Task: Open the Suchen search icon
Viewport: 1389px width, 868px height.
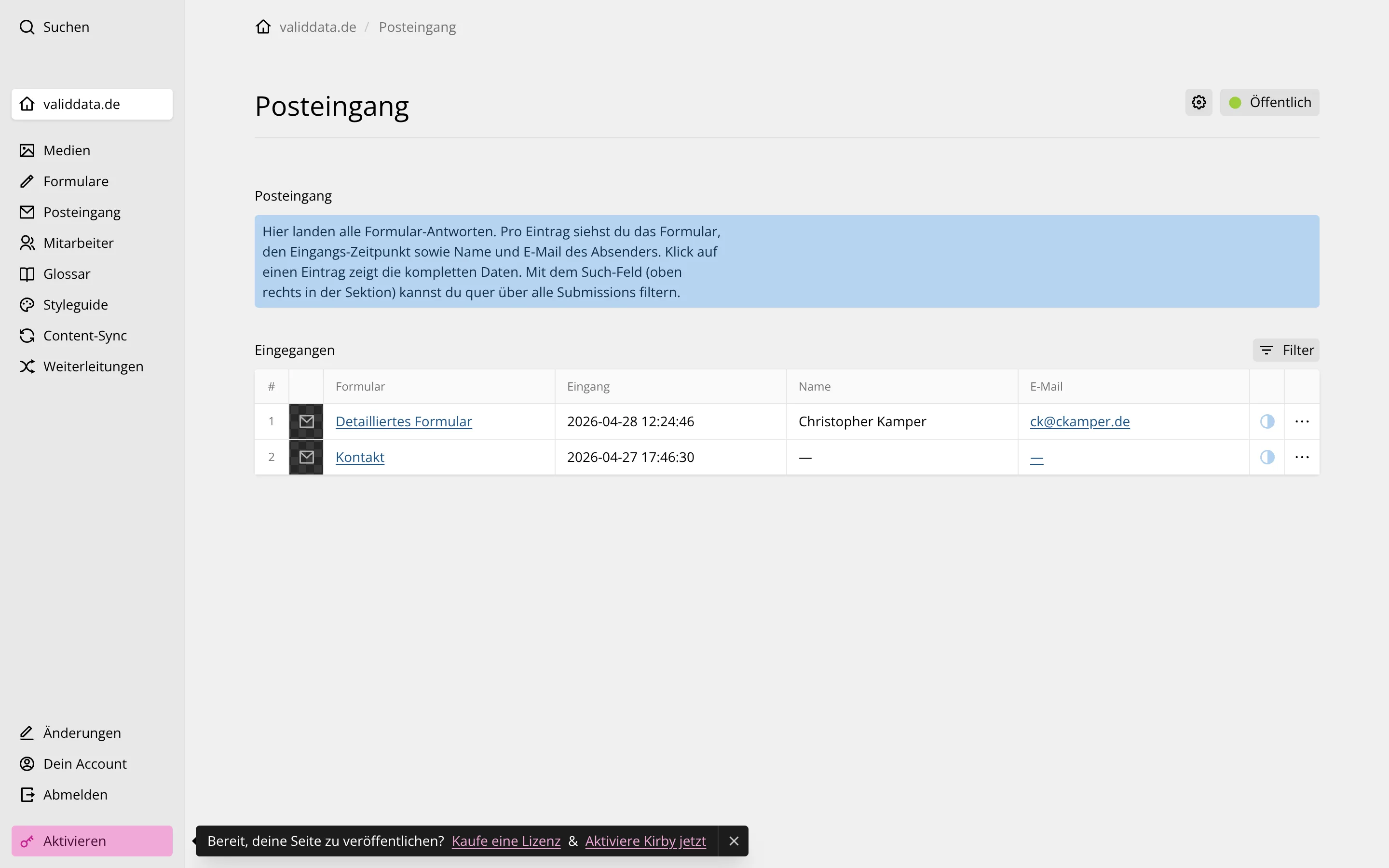Action: click(27, 27)
